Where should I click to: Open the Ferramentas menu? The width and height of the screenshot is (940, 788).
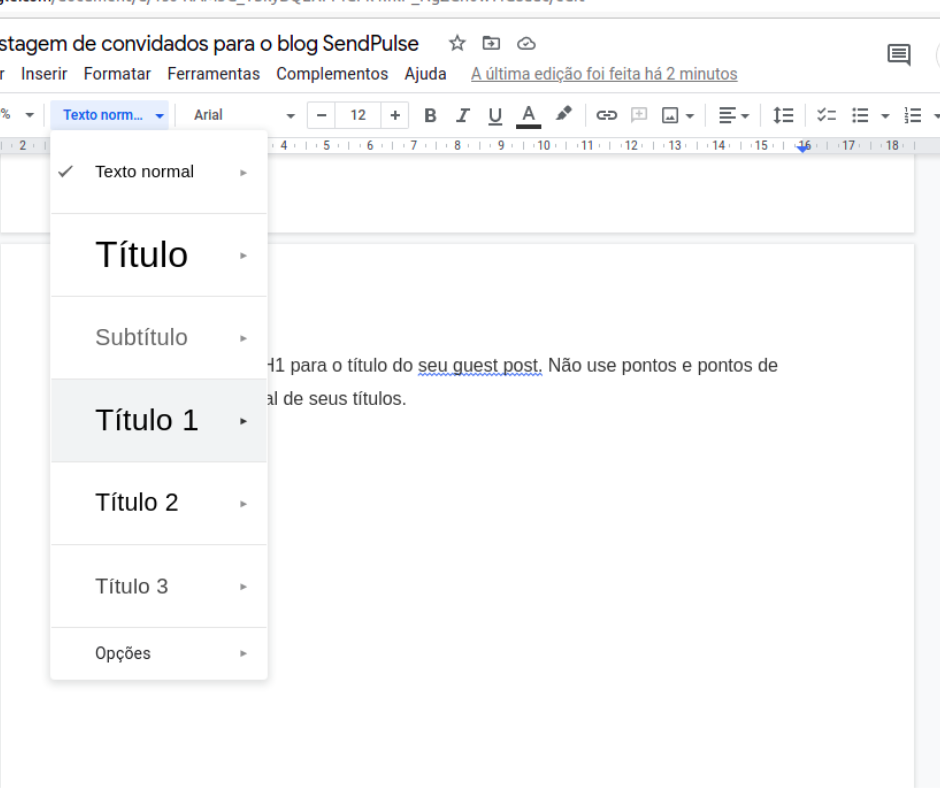coord(213,74)
